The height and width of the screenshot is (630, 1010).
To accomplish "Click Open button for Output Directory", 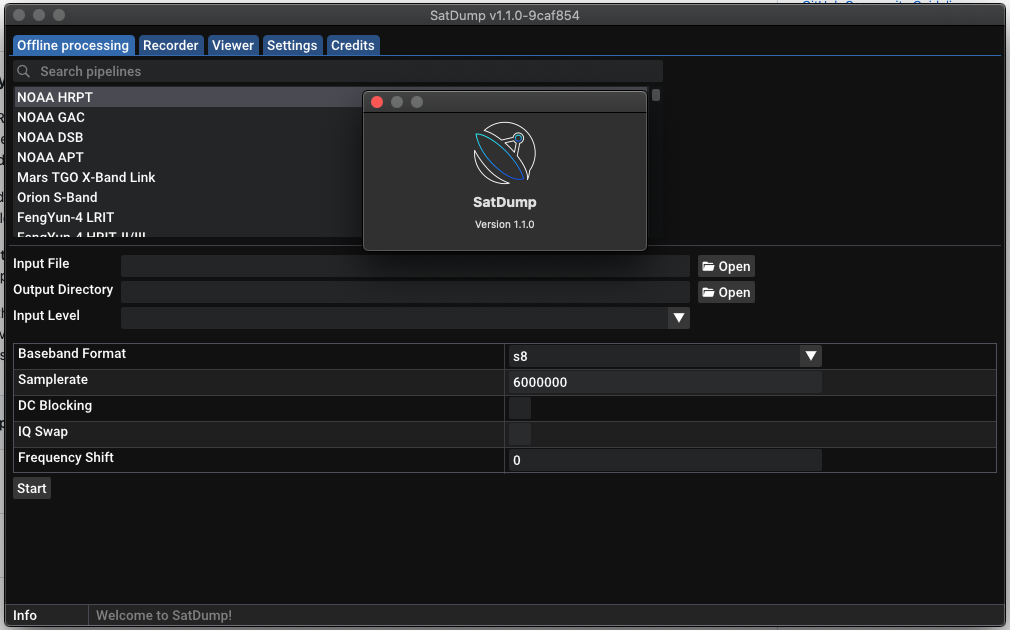I will pyautogui.click(x=726, y=292).
